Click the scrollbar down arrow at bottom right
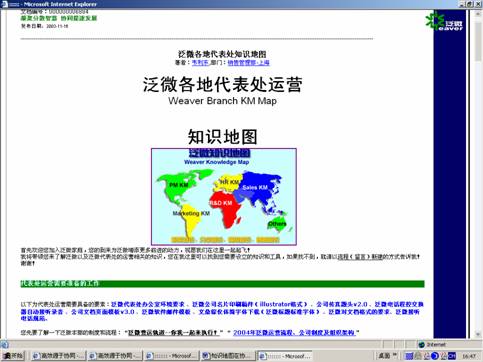483x362 pixels. point(479,335)
